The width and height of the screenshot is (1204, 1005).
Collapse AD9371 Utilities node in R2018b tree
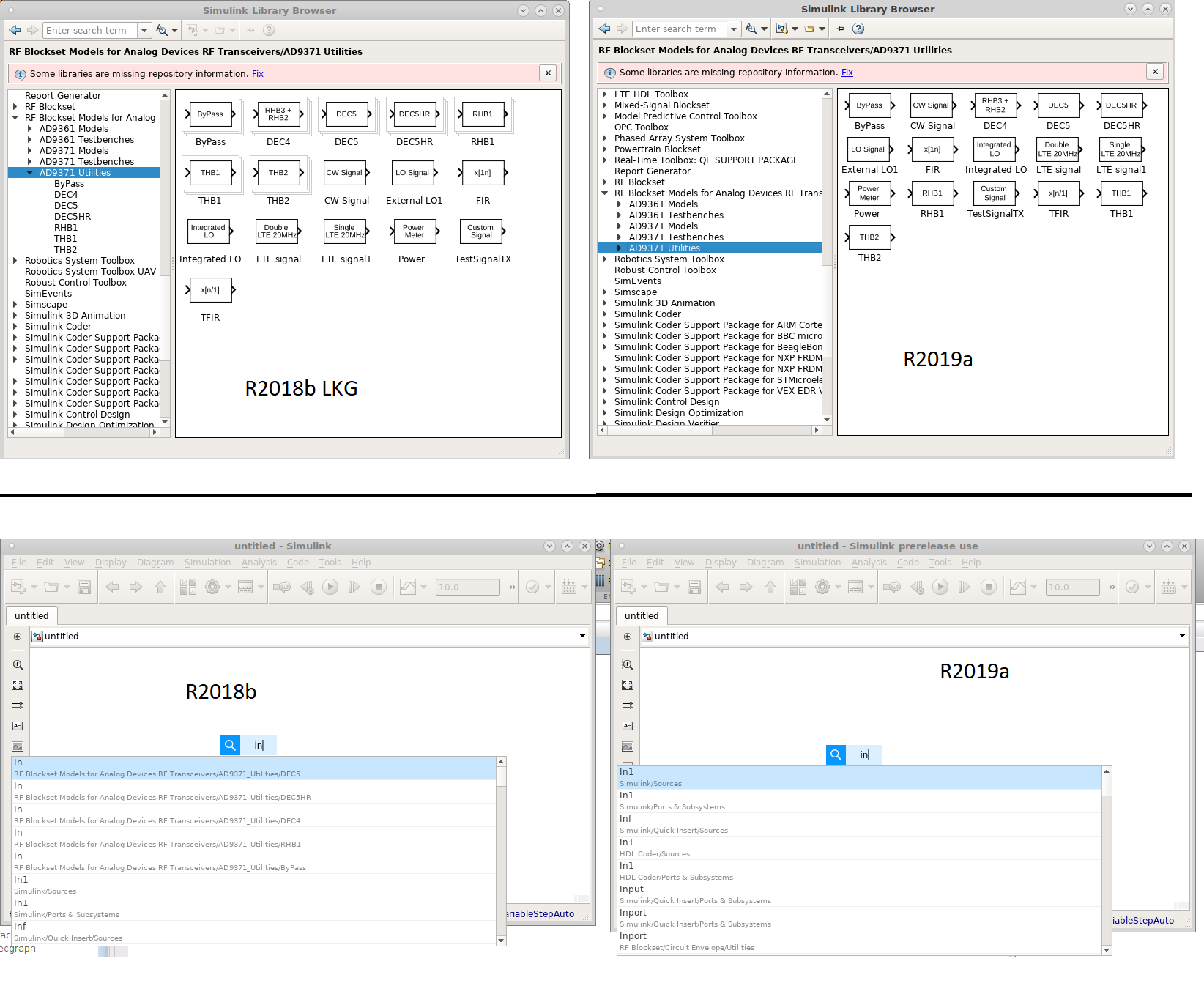[x=29, y=173]
